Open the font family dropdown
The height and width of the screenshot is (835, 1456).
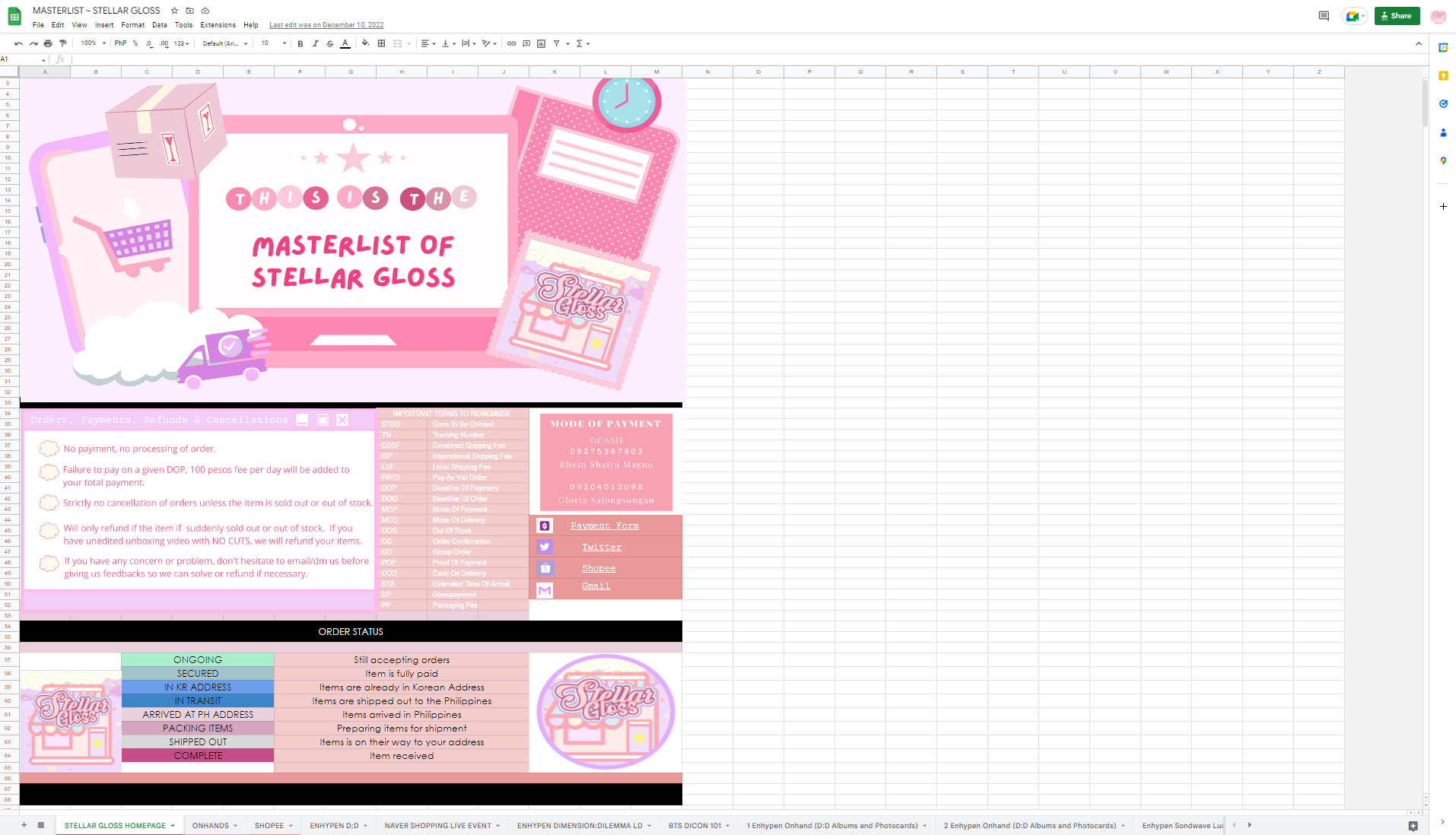(225, 43)
